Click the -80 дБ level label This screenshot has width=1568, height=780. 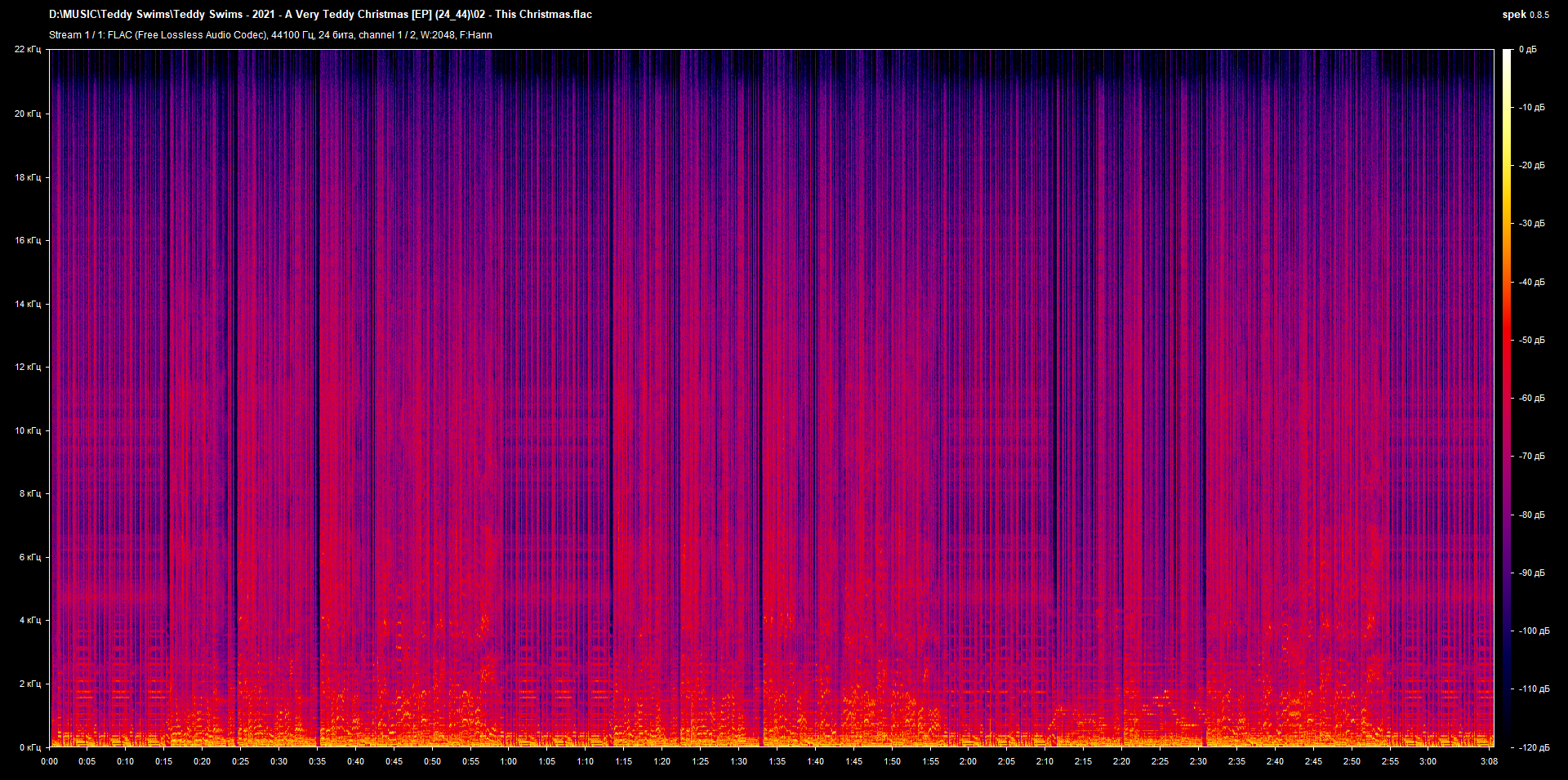pos(1530,515)
